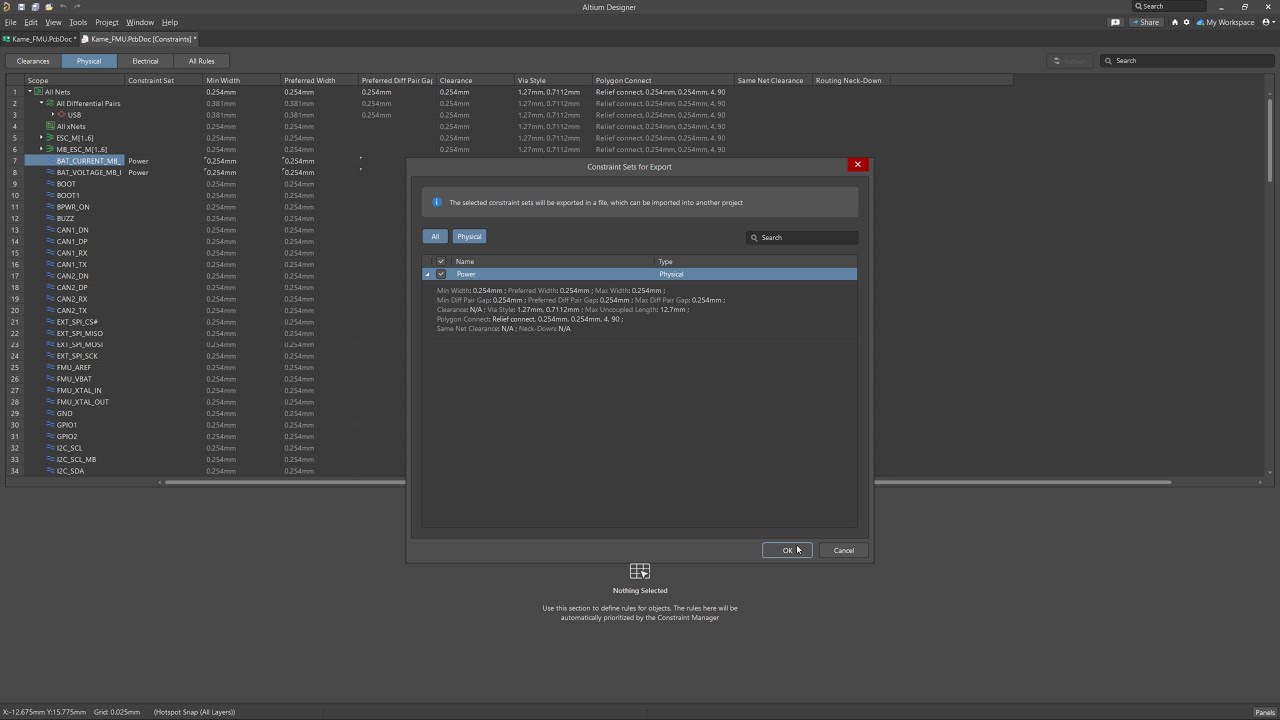The width and height of the screenshot is (1280, 720).
Task: Collapse the Power row details
Action: 428,274
